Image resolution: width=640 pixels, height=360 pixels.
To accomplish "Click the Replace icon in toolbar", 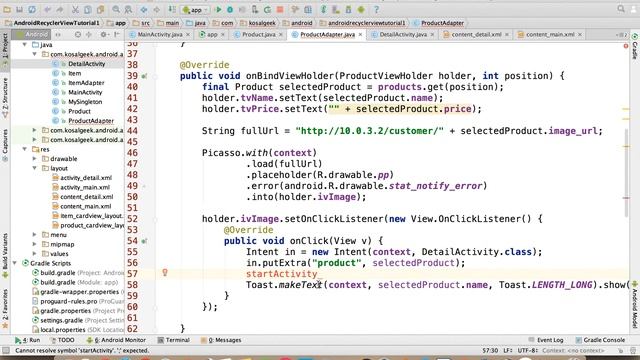I will coord(128,9).
